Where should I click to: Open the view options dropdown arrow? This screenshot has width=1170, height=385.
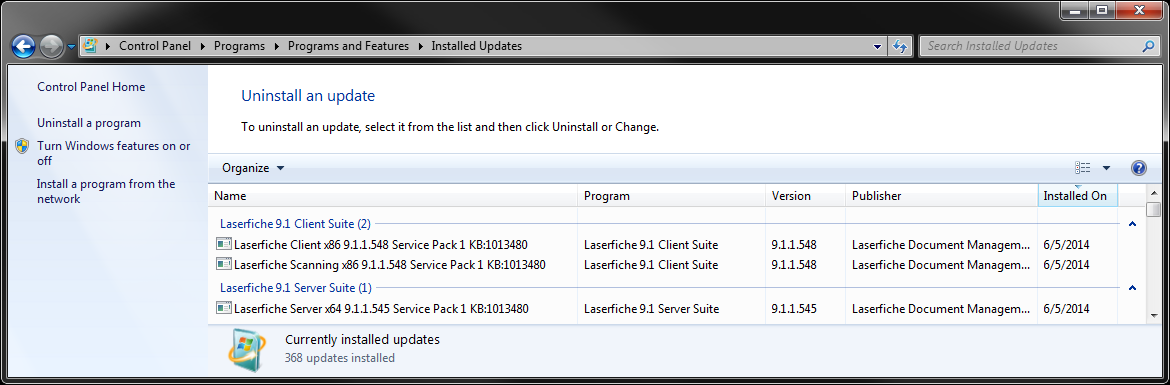point(1106,168)
